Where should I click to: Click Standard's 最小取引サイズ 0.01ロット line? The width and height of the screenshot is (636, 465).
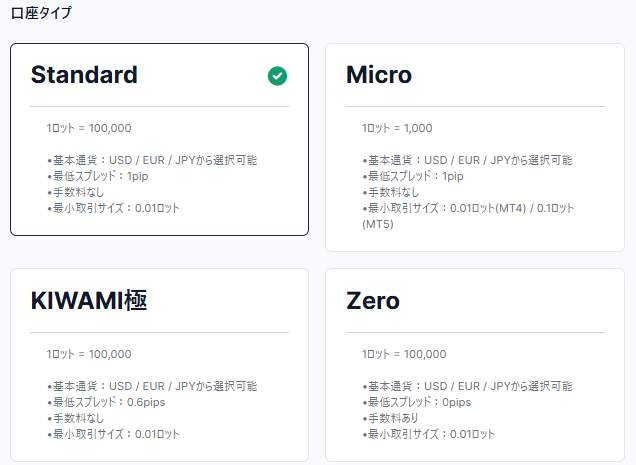113,208
